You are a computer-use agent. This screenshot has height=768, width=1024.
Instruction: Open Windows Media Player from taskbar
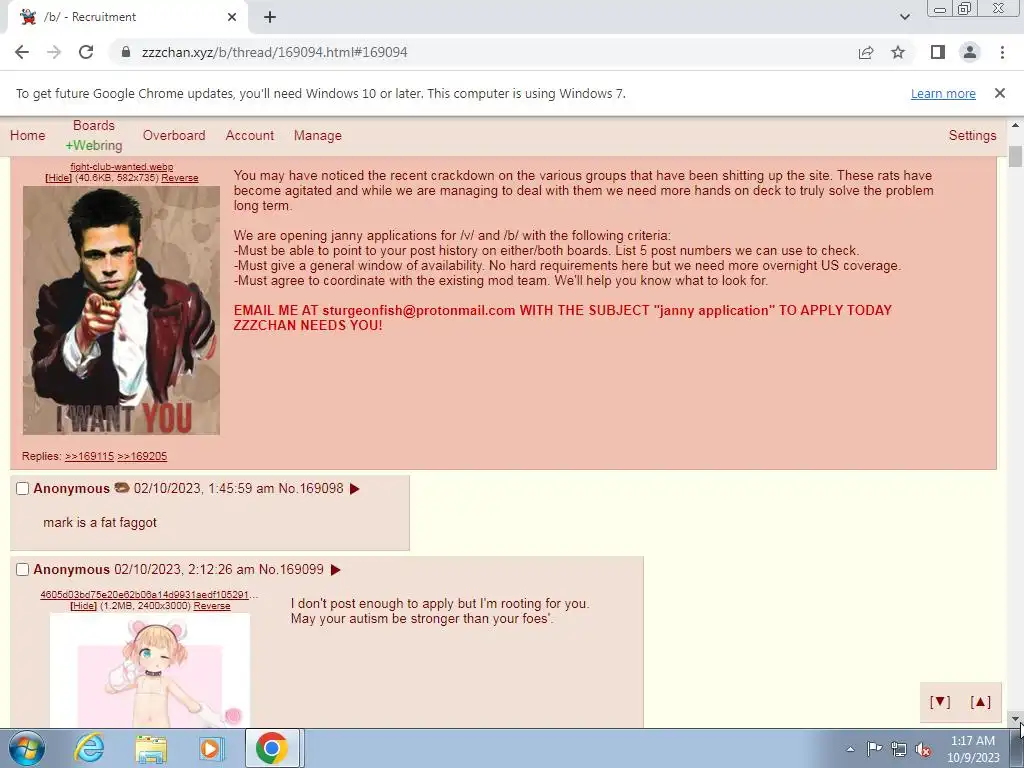pos(210,748)
